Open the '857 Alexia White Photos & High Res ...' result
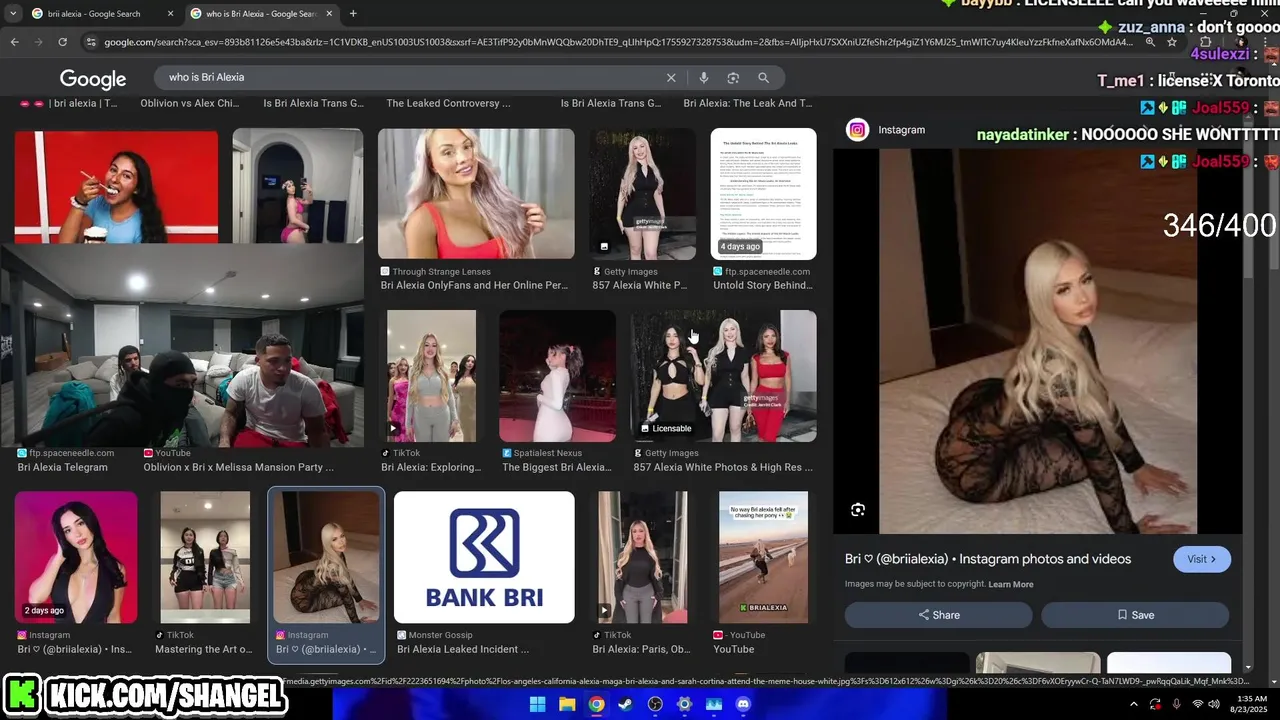1280x720 pixels. point(723,467)
